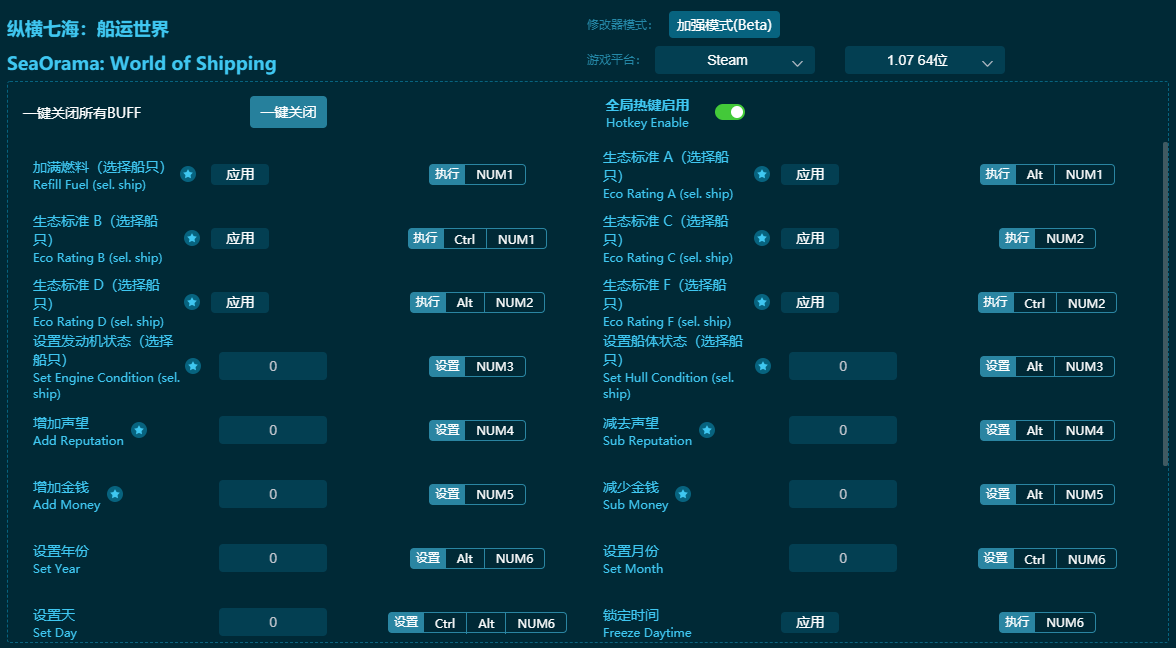Click the star icon for Add Money
Screen dimensions: 1176x648
(114, 494)
